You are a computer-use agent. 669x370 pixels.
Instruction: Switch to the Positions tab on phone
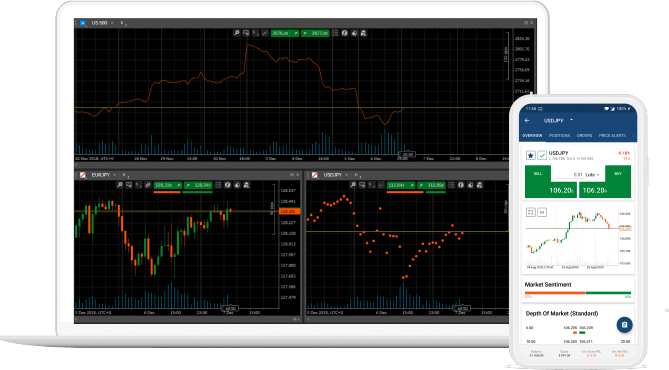pyautogui.click(x=559, y=135)
